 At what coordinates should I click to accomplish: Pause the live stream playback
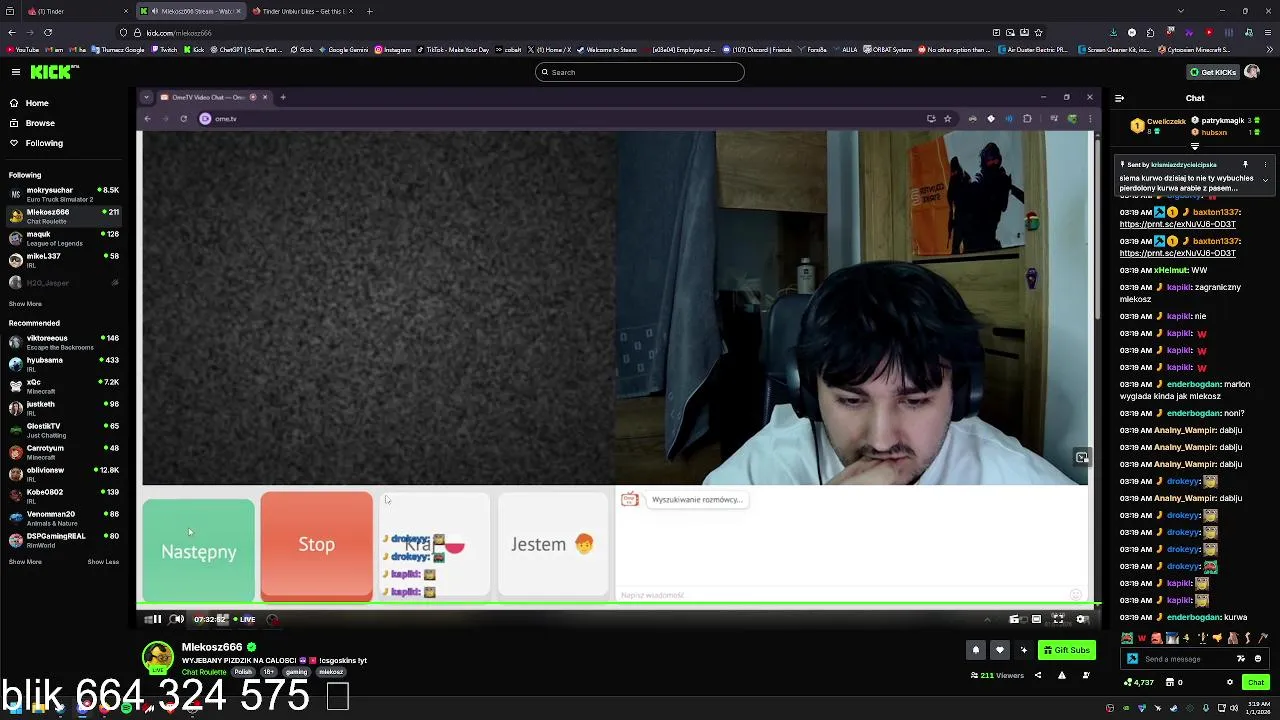coord(157,619)
